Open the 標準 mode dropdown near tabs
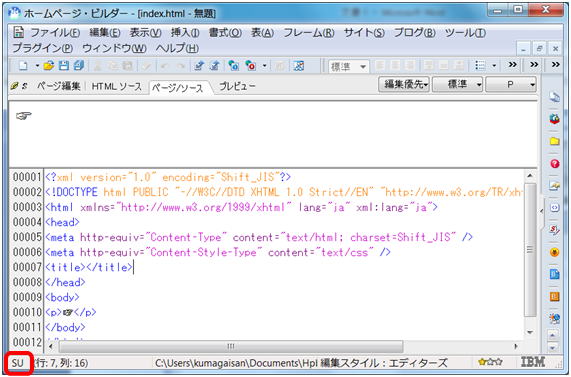This screenshot has height=377, width=571. coord(458,85)
